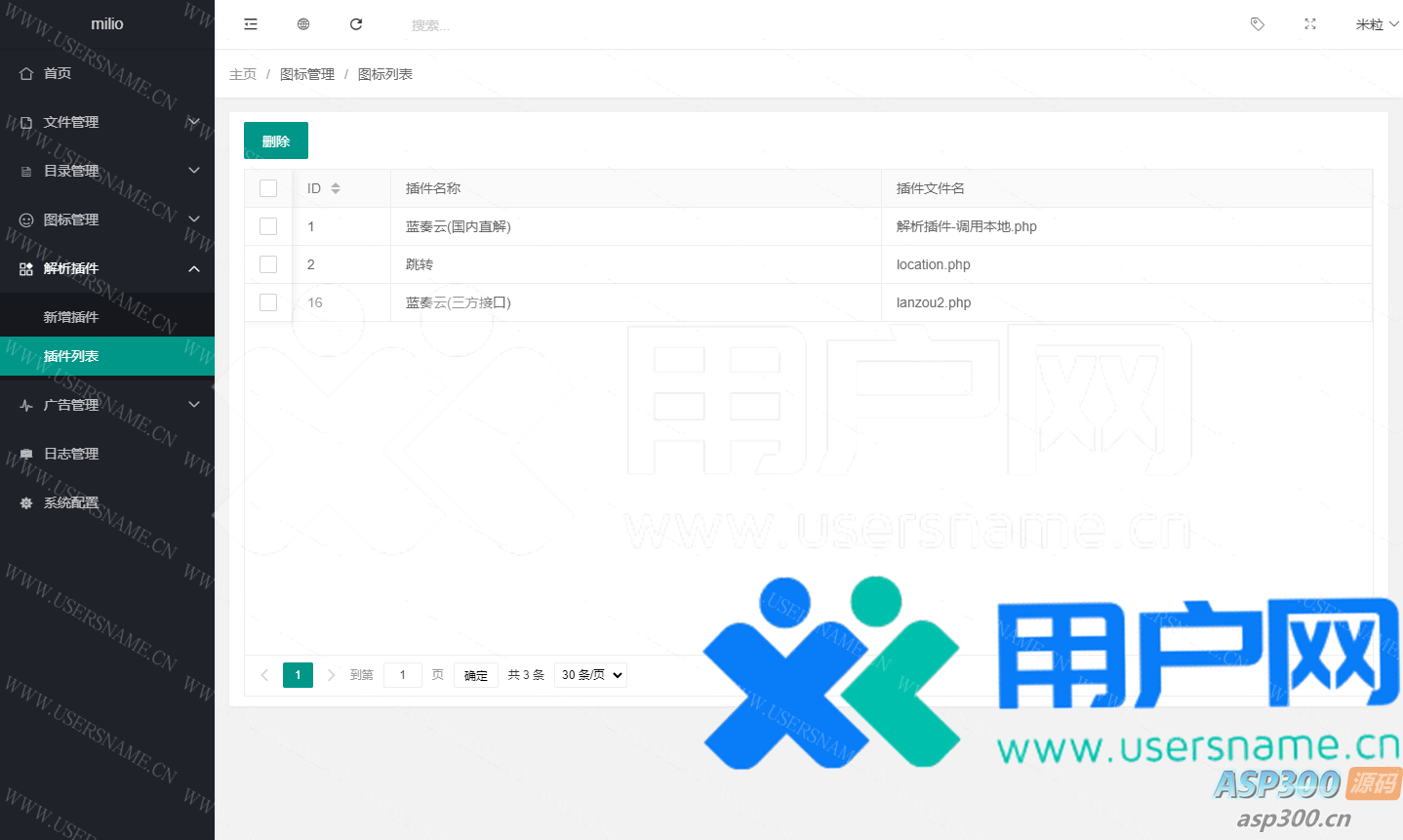
Task: Click the tag note icon
Action: (x=1258, y=24)
